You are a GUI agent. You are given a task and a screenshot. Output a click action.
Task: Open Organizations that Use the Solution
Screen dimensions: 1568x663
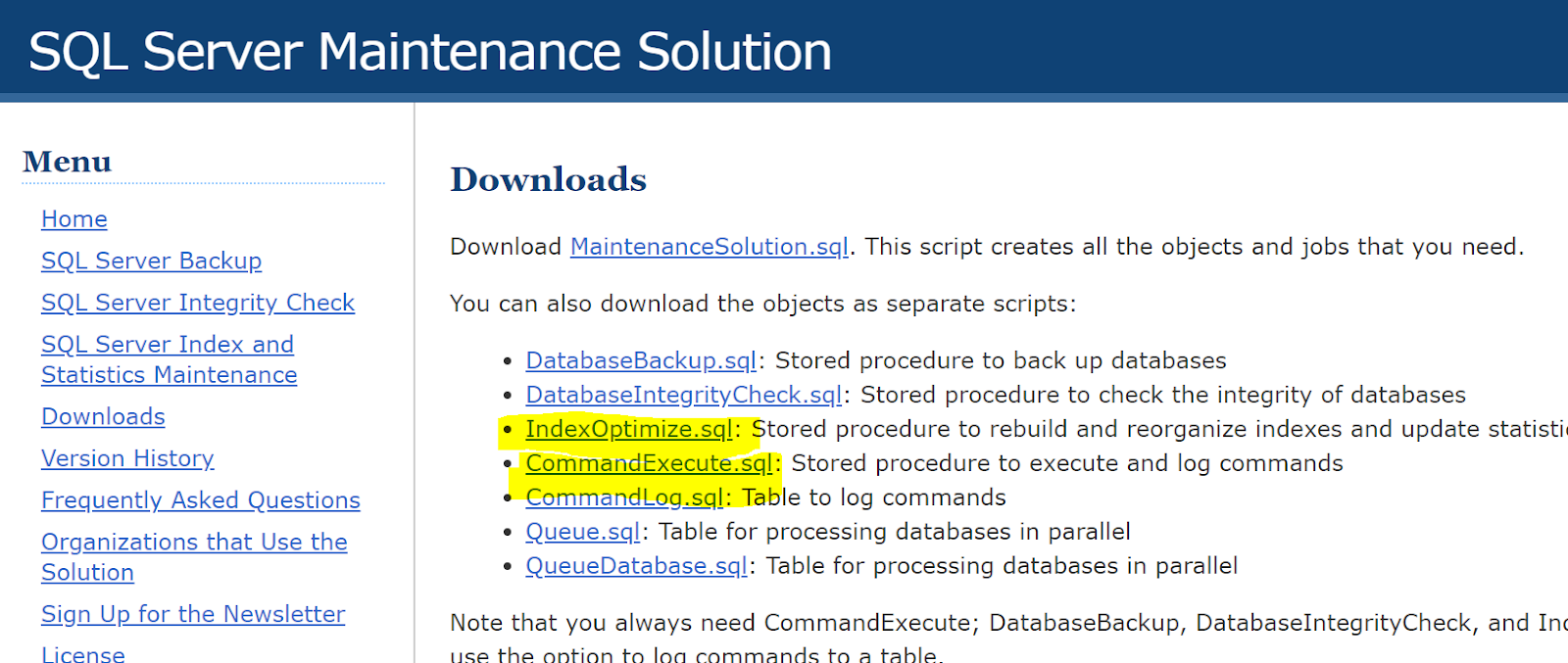pyautogui.click(x=193, y=556)
